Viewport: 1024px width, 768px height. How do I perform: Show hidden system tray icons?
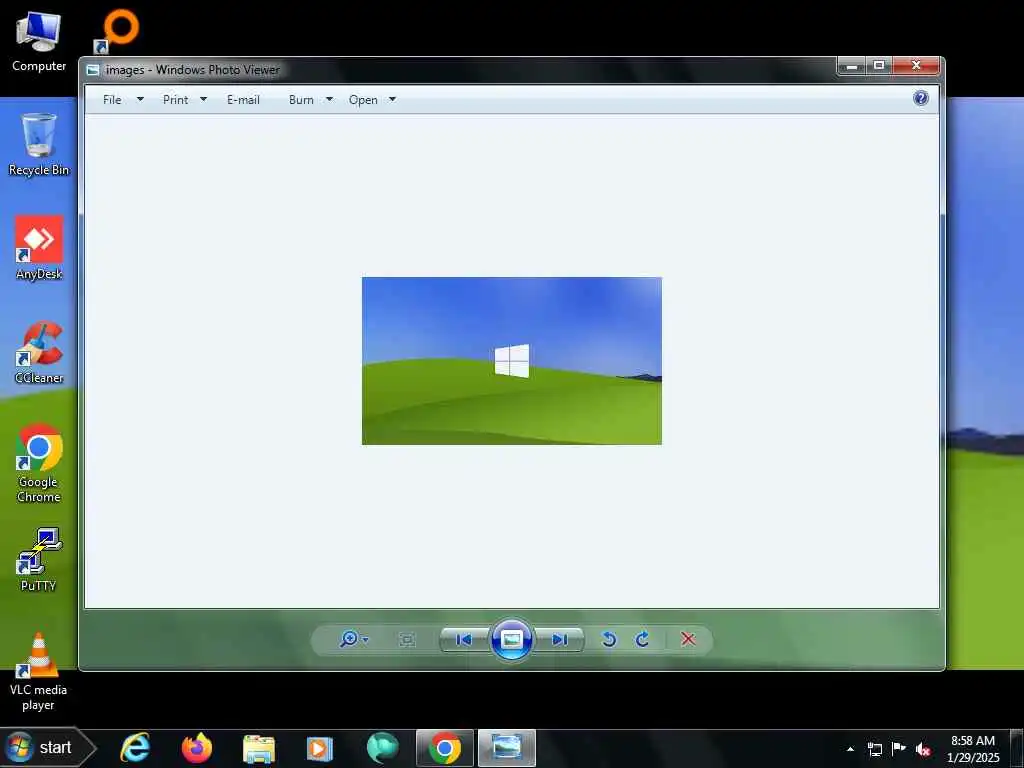850,749
